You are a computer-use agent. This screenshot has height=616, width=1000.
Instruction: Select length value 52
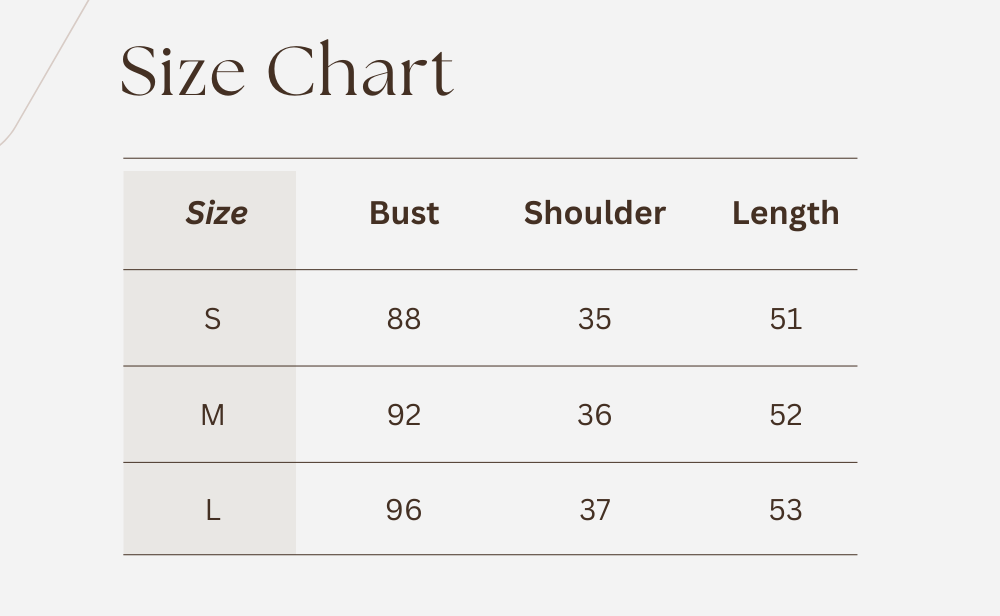coord(785,415)
